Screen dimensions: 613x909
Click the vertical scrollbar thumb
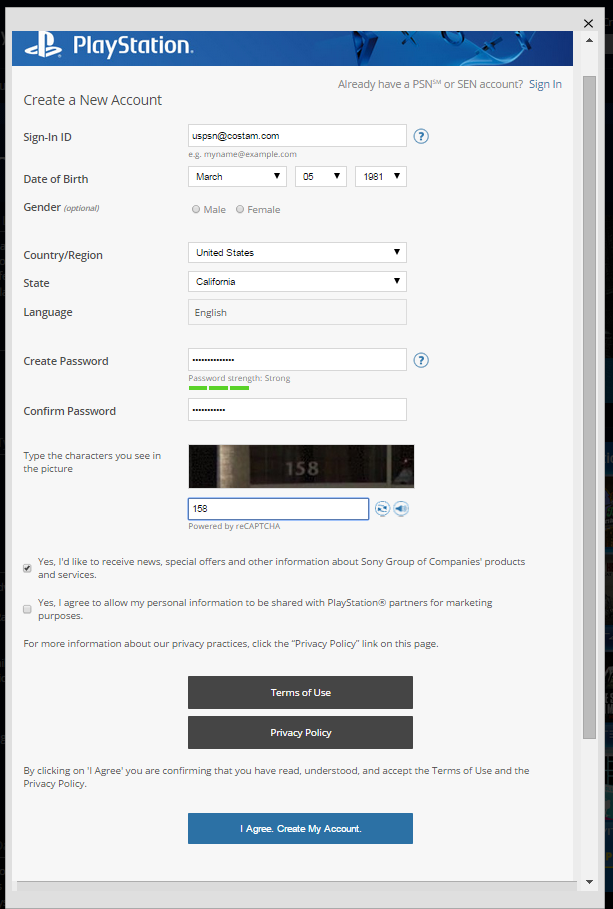[589, 407]
